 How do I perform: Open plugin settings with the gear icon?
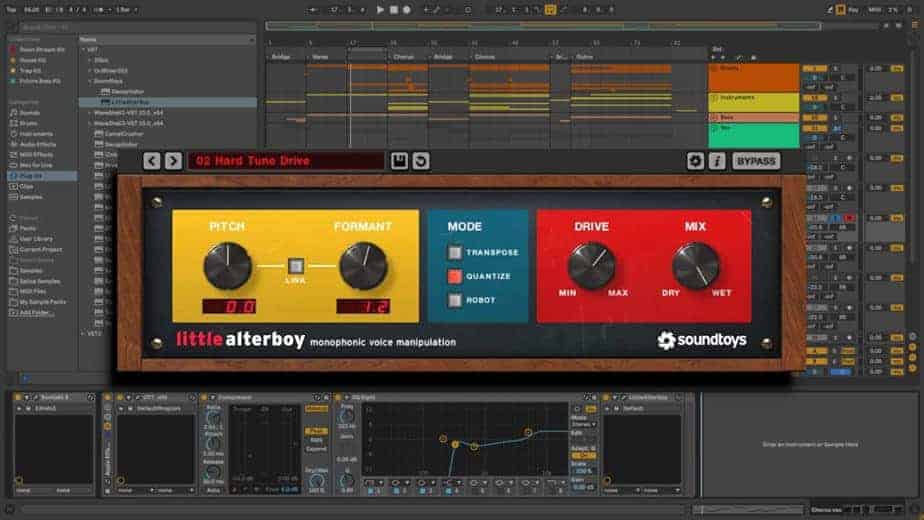(x=695, y=161)
